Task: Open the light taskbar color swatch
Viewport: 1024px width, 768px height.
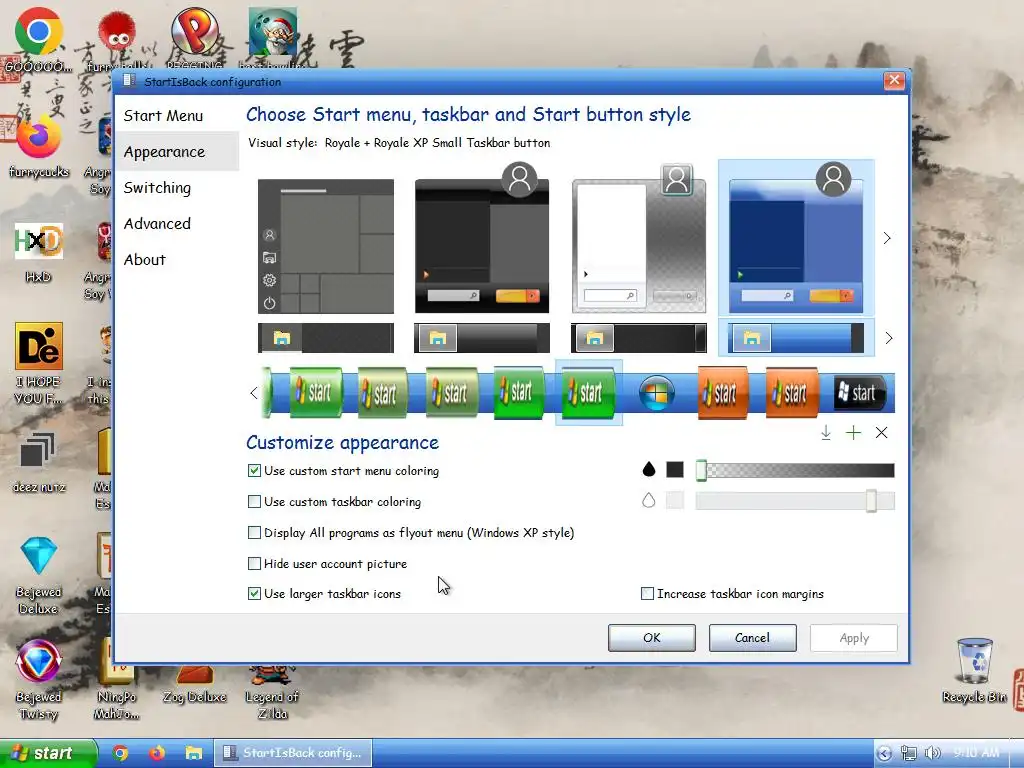Action: (x=675, y=500)
